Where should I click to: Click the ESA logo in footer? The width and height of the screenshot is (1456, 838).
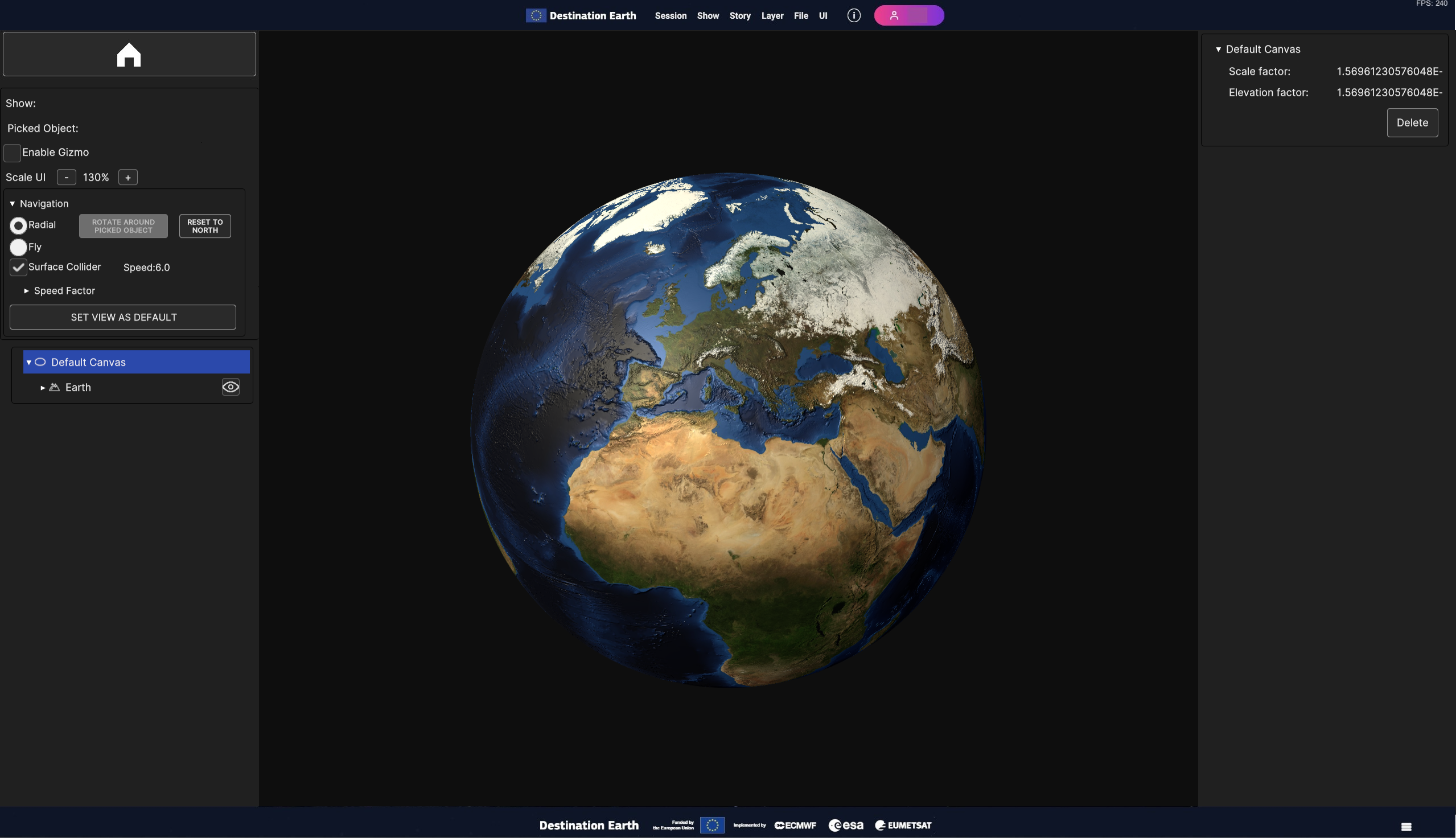tap(846, 825)
